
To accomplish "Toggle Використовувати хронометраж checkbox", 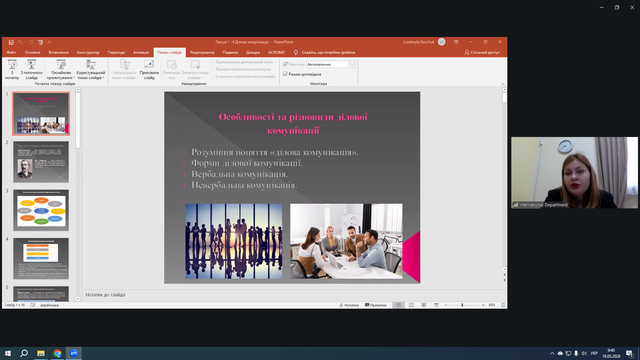I will click(x=213, y=69).
